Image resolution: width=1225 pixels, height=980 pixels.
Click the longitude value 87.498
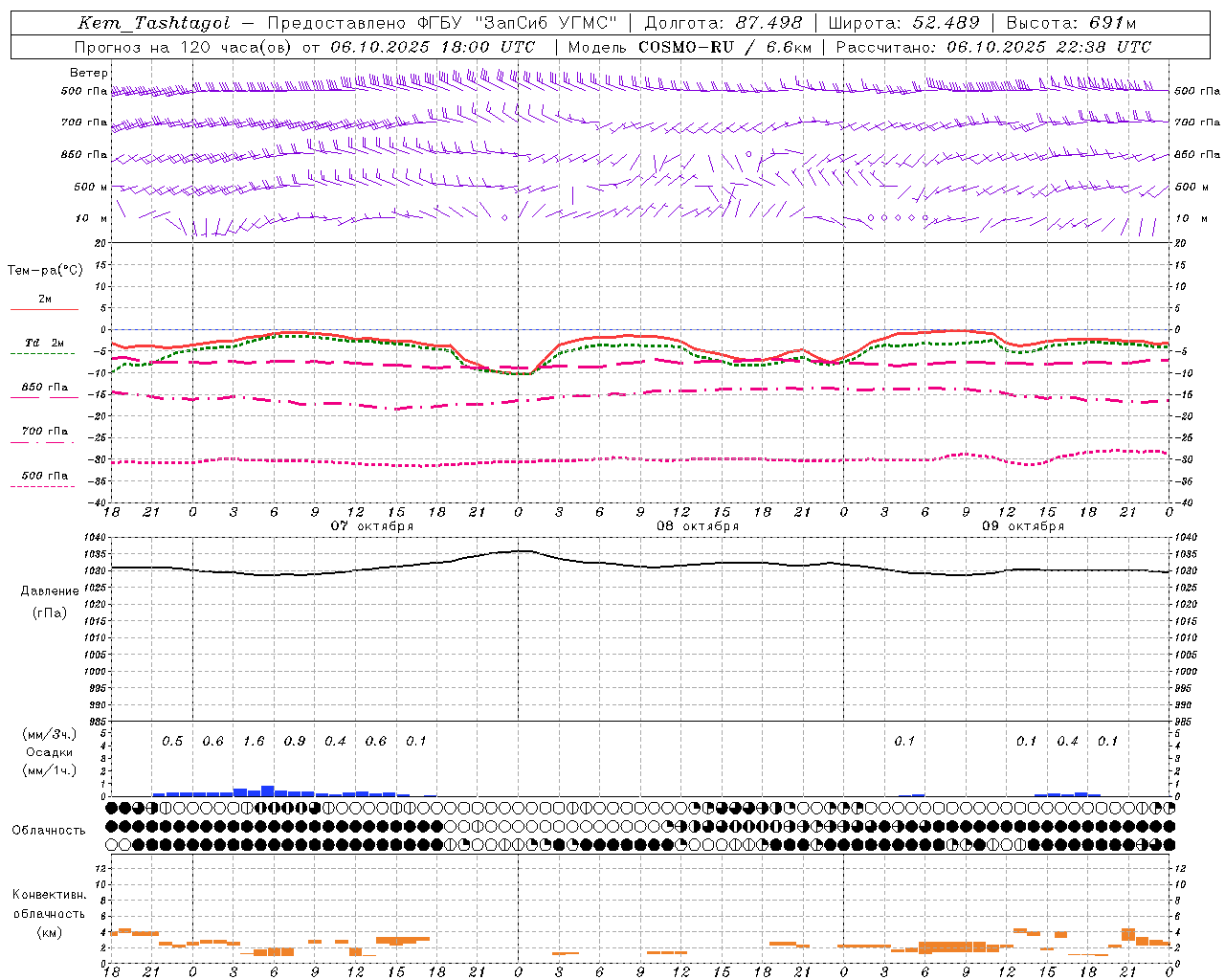pyautogui.click(x=768, y=23)
